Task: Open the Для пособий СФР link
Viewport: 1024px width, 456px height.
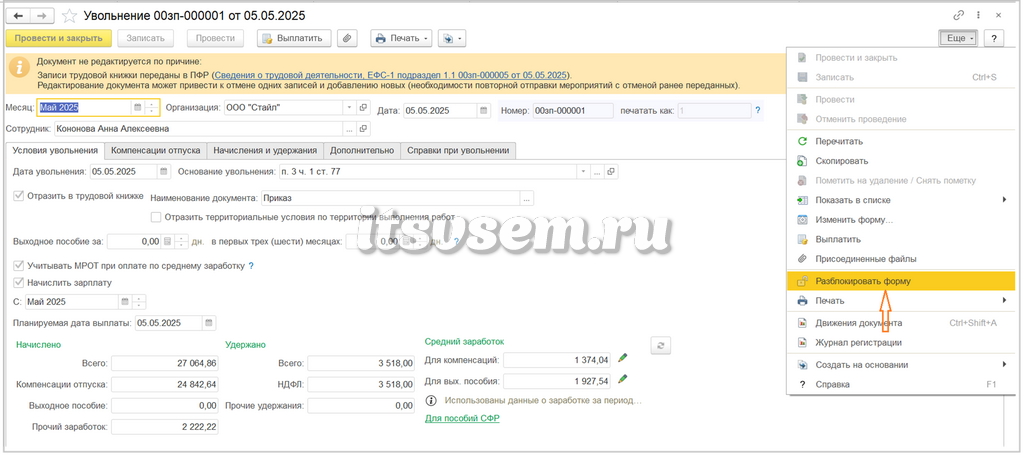Action: 462,418
